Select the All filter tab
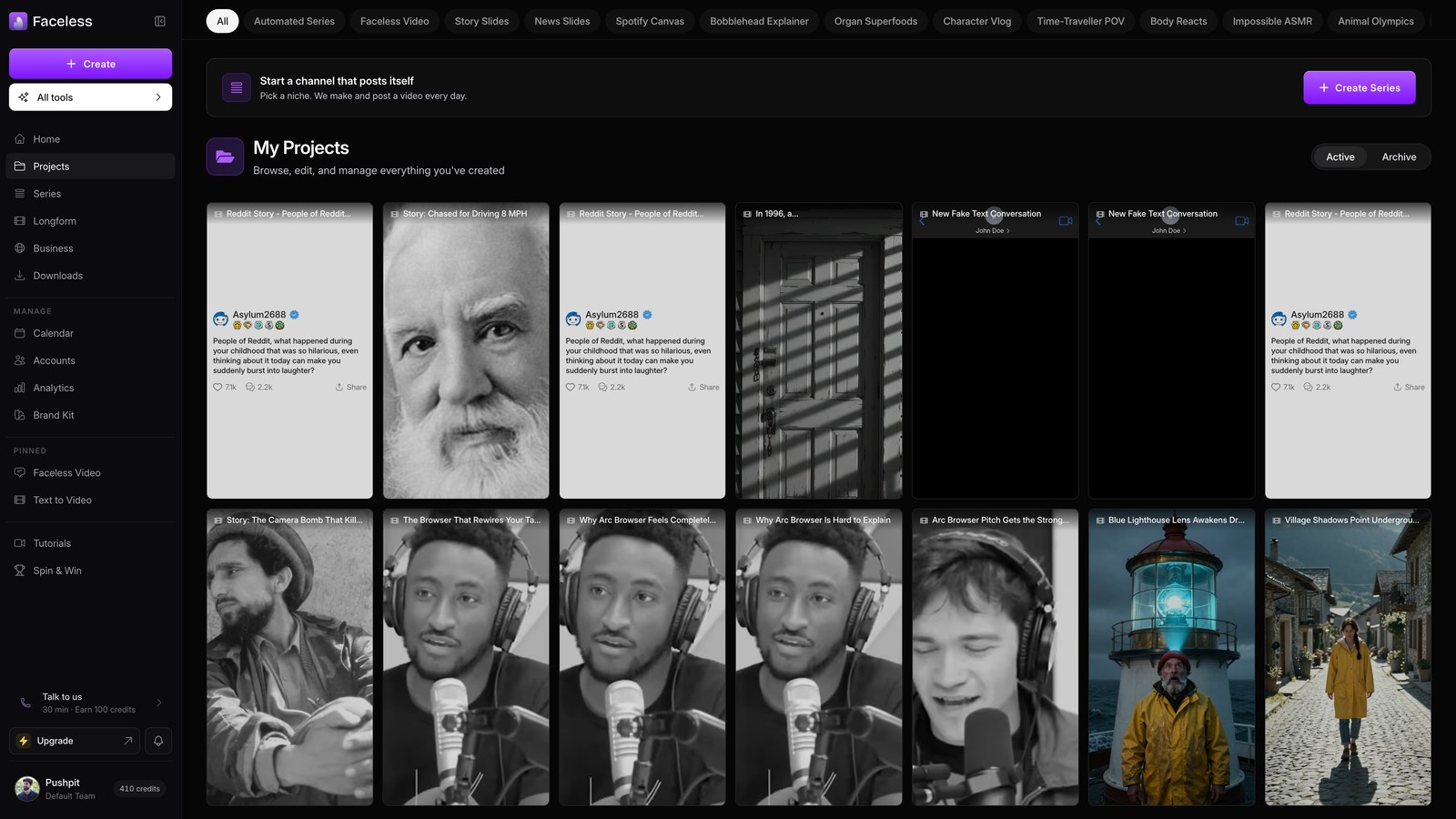The width and height of the screenshot is (1456, 819). coord(222,21)
